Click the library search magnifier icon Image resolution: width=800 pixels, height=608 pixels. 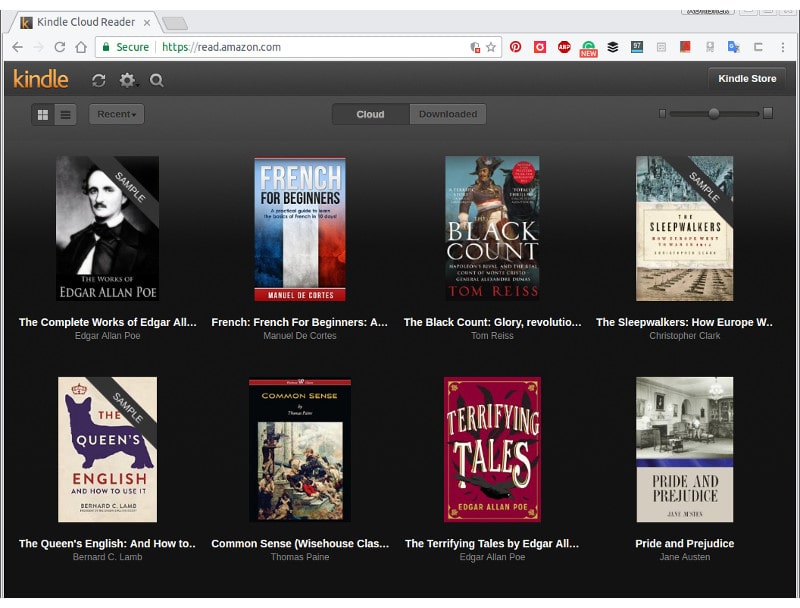point(157,80)
